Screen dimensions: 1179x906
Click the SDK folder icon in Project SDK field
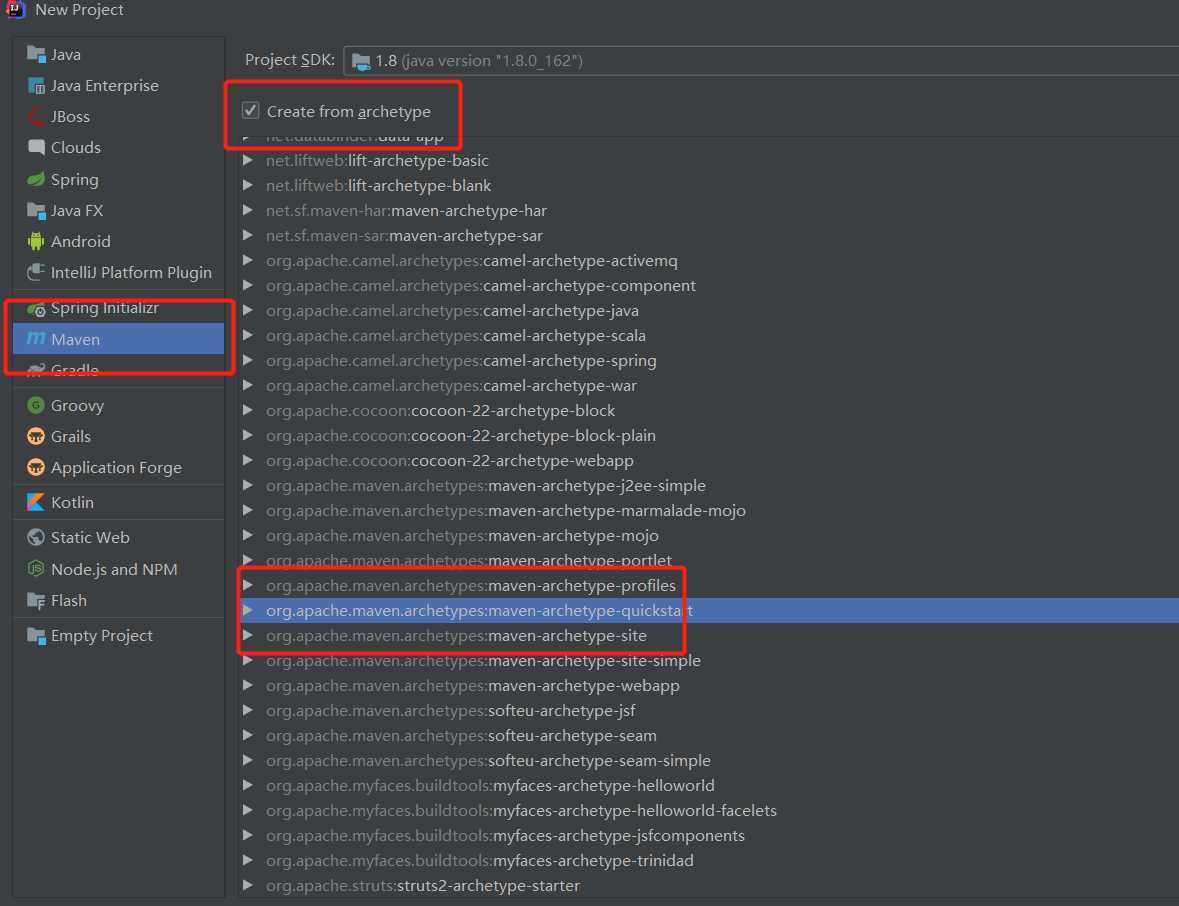coord(361,61)
